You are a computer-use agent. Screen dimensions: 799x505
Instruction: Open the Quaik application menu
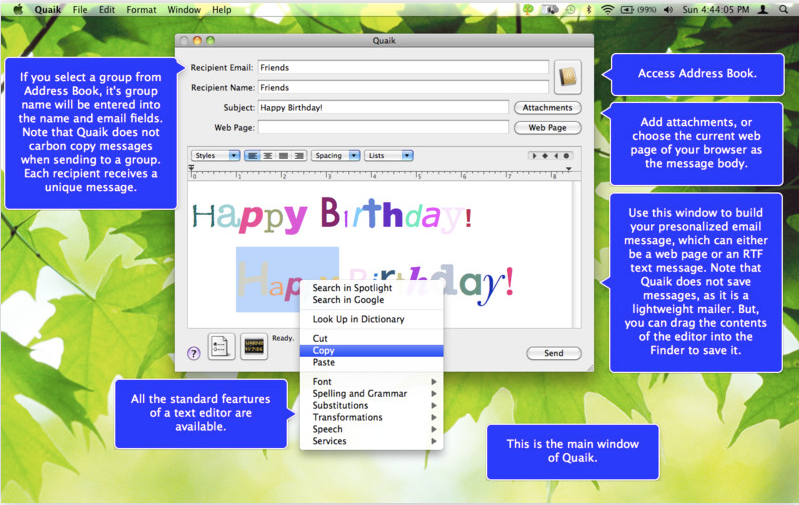tap(47, 10)
